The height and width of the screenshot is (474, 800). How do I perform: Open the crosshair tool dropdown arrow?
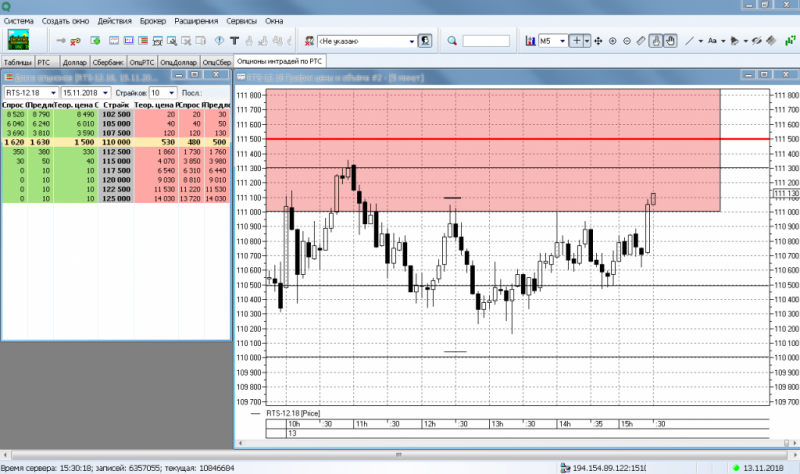click(587, 41)
